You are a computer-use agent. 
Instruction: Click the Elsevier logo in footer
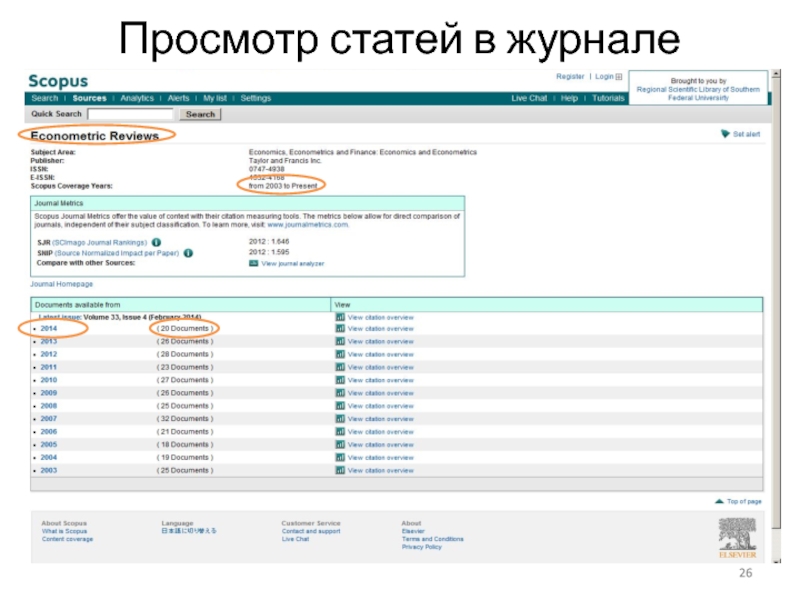tap(737, 538)
